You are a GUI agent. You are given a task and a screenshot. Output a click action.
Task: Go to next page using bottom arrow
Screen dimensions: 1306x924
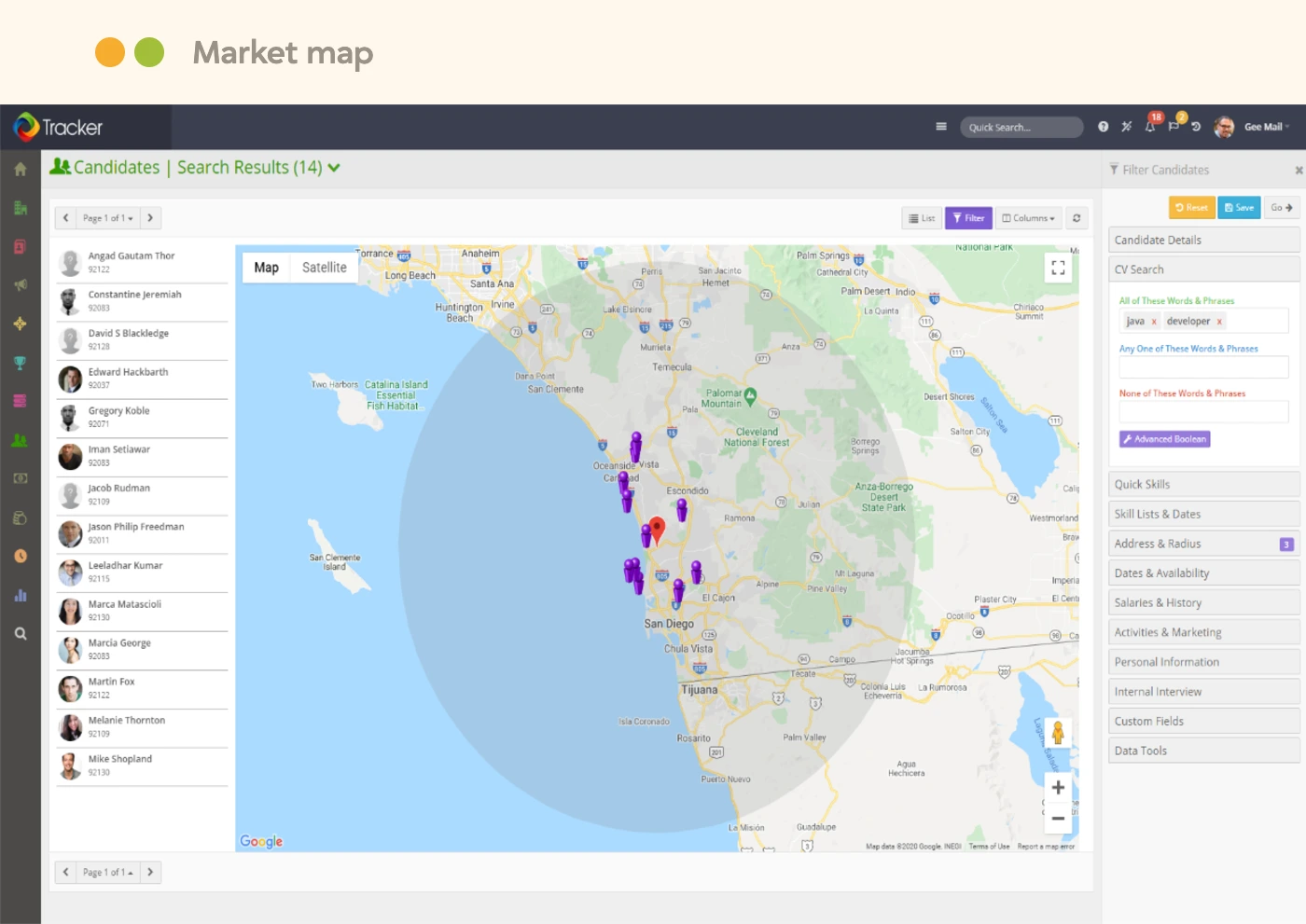click(x=150, y=873)
